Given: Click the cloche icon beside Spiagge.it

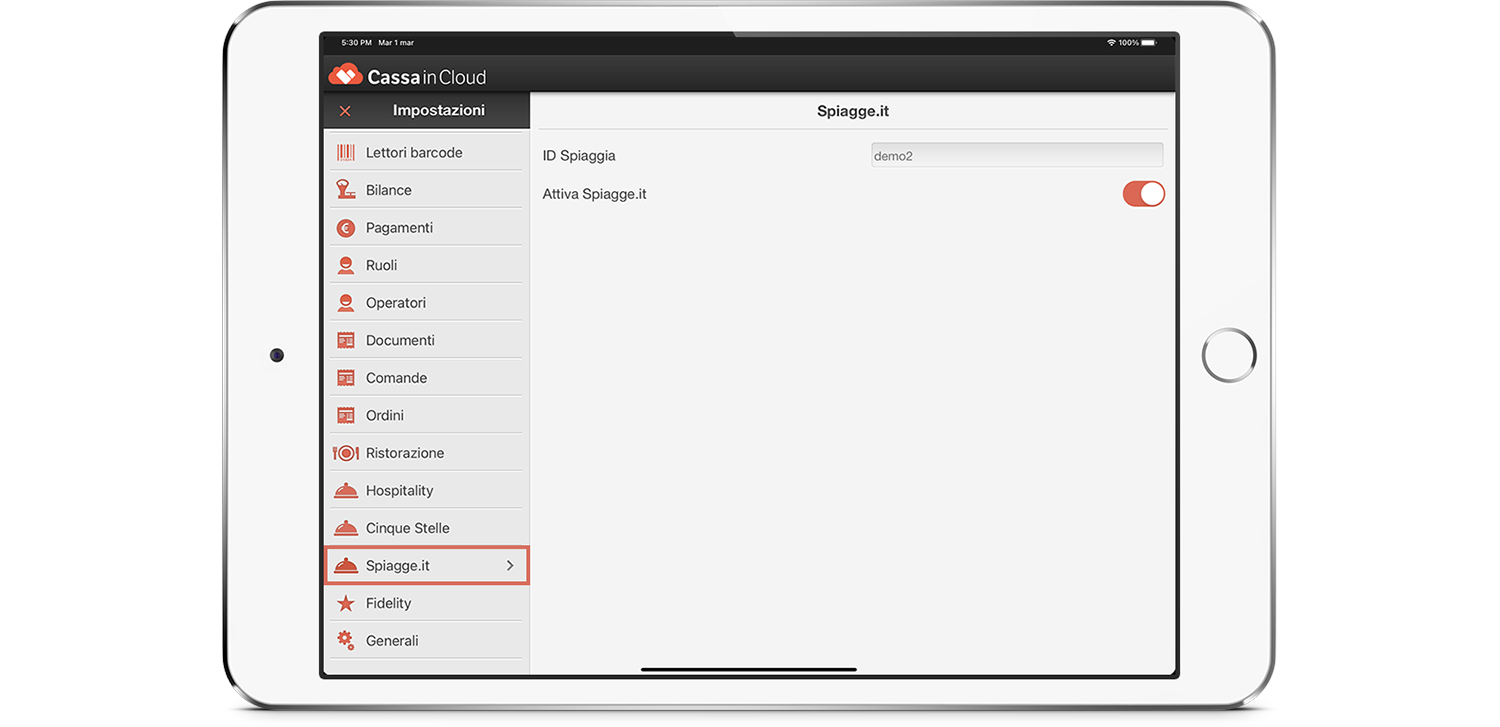Looking at the screenshot, I should pos(346,566).
